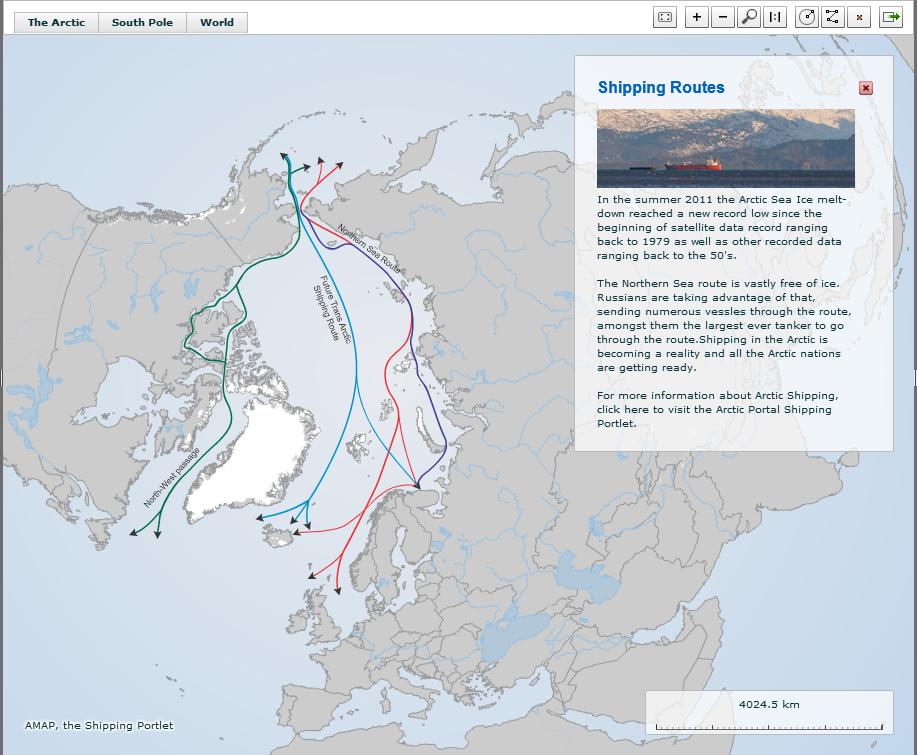
Task: Activate the magnifier zoom tool
Action: 749,17
